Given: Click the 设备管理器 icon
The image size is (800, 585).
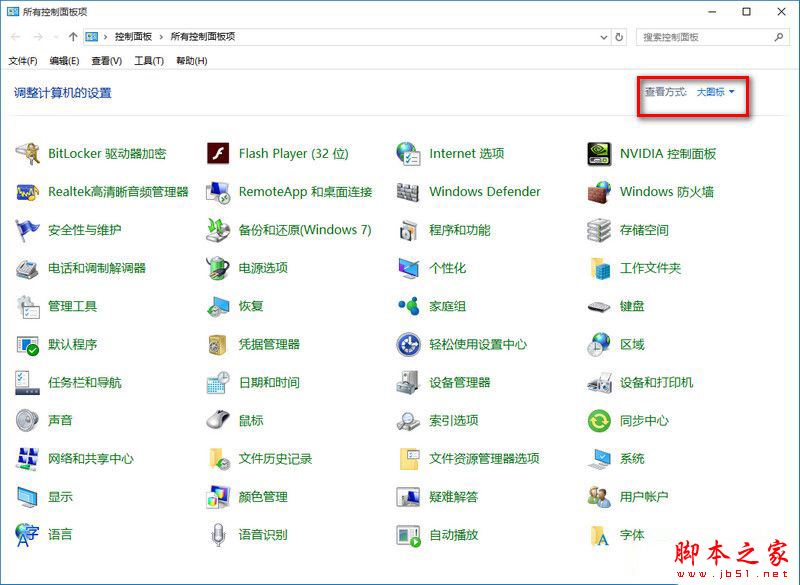Looking at the screenshot, I should pos(408,382).
